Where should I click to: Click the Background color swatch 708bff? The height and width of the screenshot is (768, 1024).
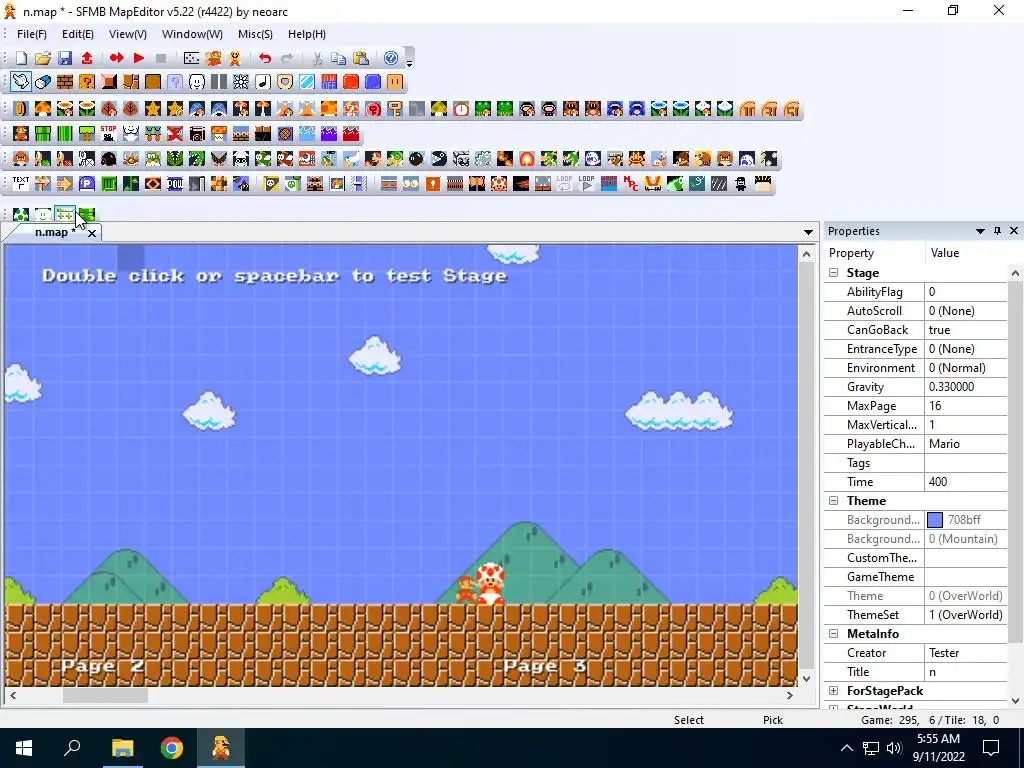[935, 520]
